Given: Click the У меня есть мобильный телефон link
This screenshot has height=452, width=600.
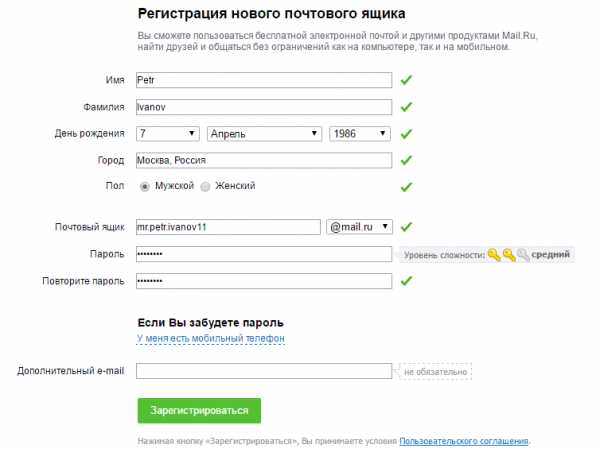Looking at the screenshot, I should click(211, 339).
